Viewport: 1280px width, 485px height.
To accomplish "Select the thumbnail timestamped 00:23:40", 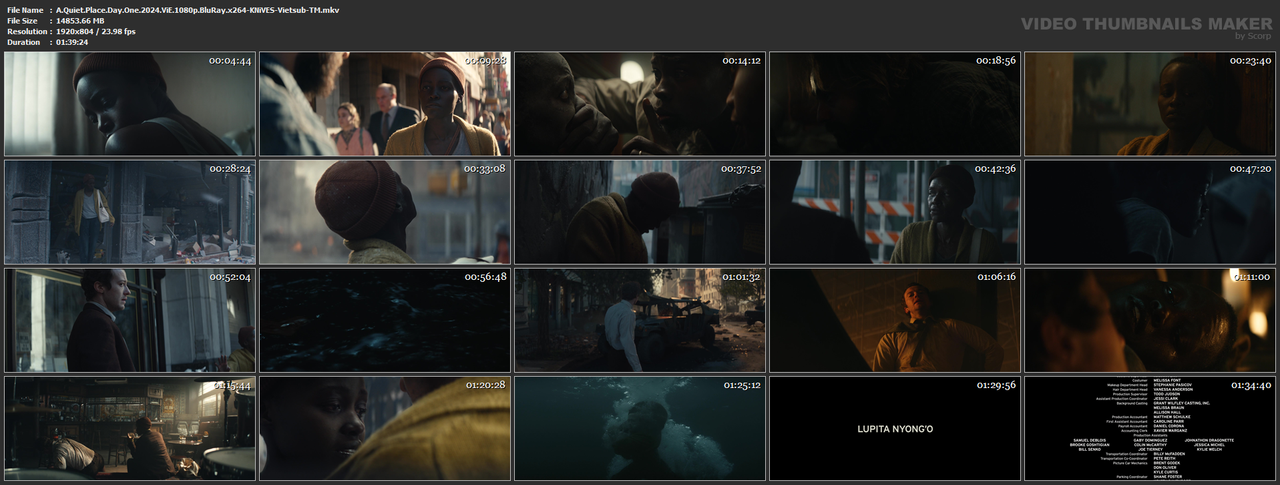I will [x=1150, y=104].
